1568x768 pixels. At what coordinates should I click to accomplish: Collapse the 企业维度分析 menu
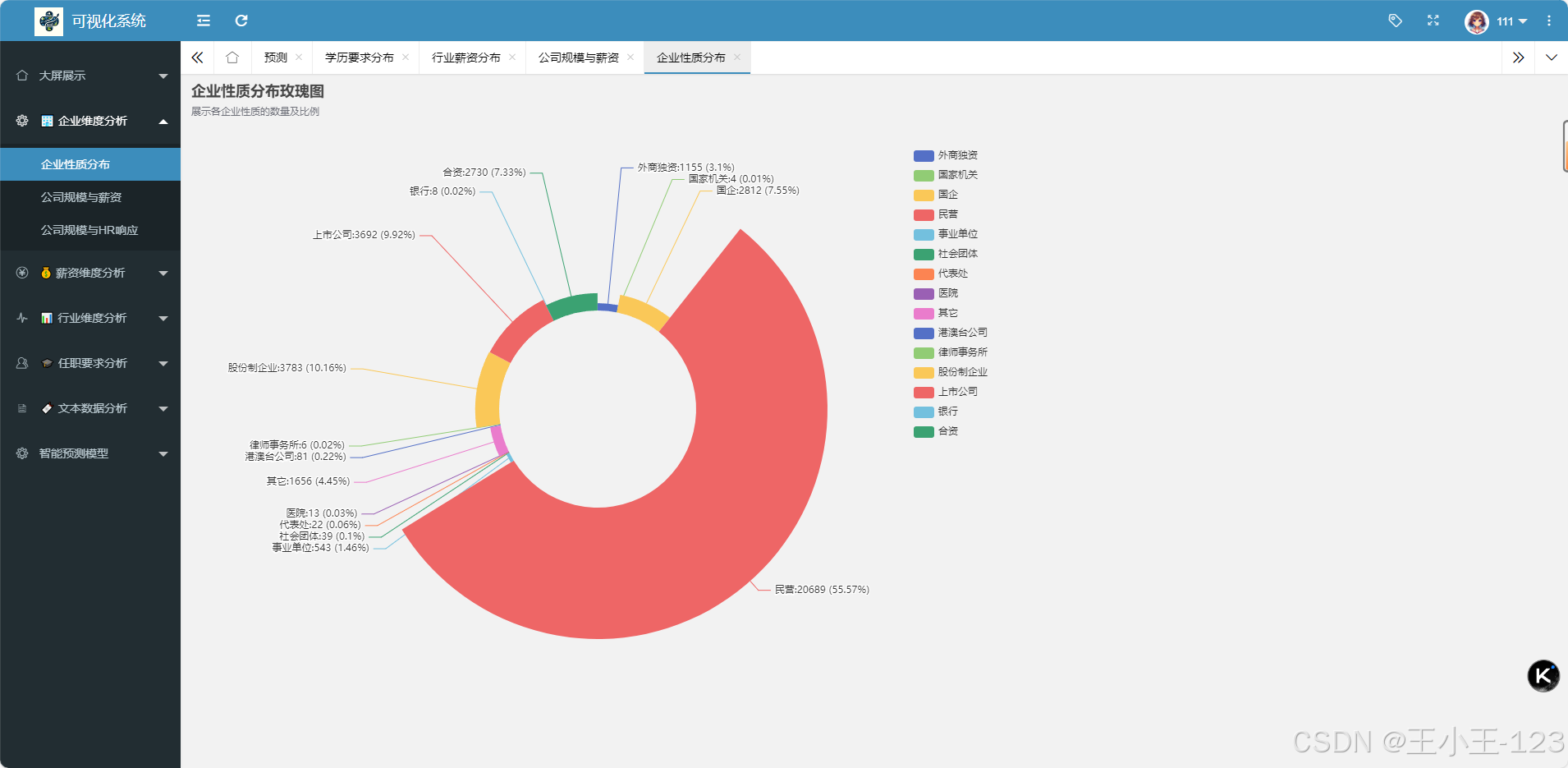coord(90,121)
